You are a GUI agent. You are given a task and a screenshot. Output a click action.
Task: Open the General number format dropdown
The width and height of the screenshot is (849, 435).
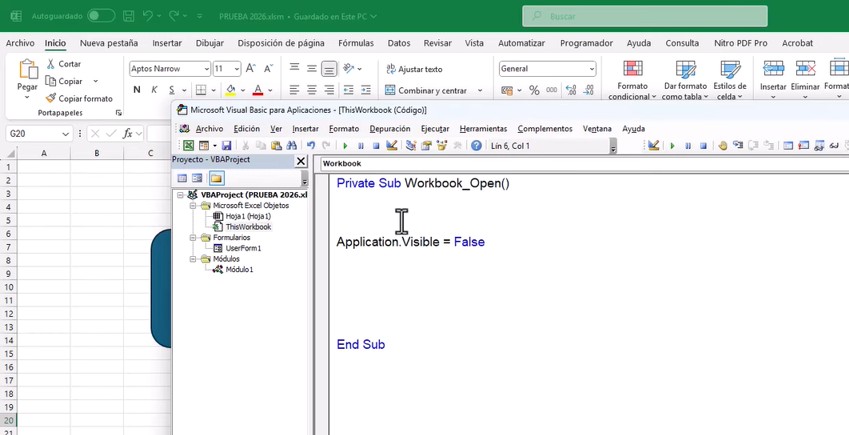coord(591,69)
